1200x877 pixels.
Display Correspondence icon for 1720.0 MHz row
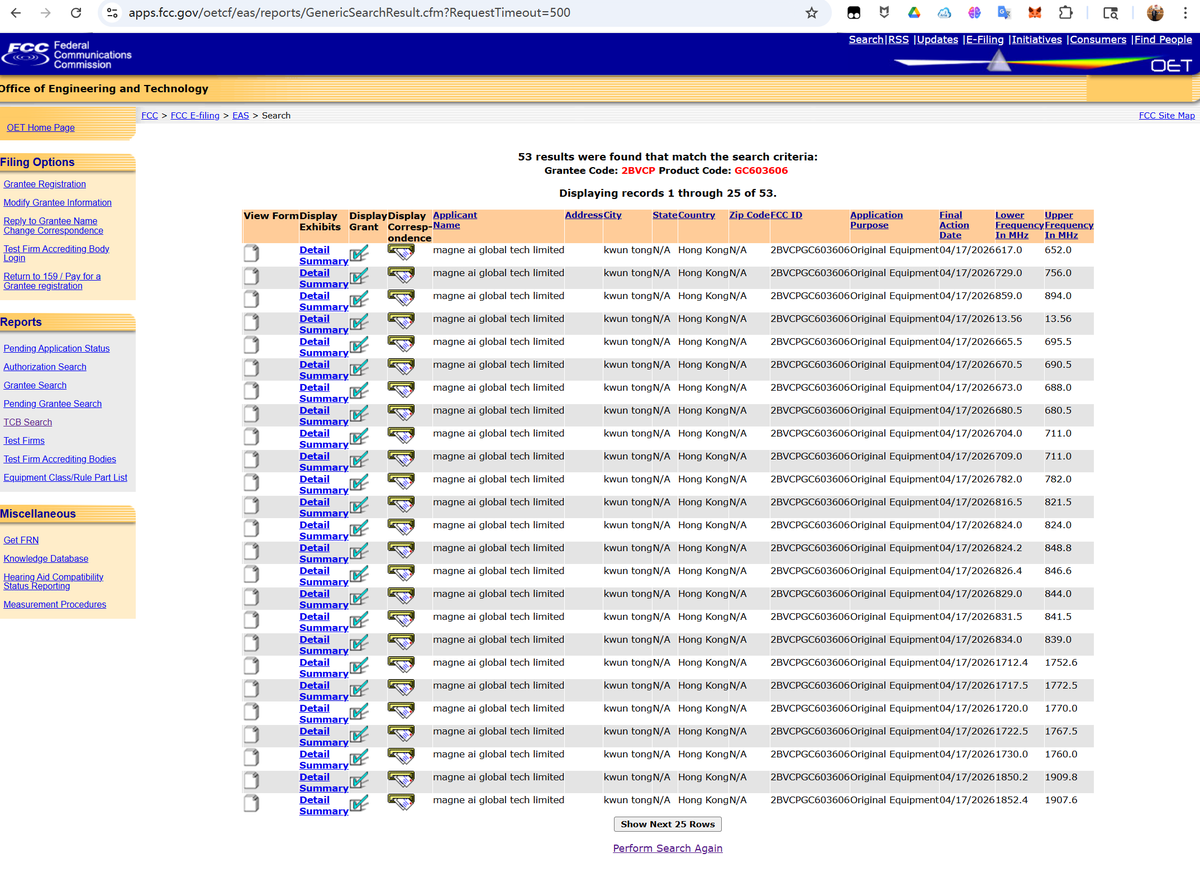pyautogui.click(x=401, y=711)
